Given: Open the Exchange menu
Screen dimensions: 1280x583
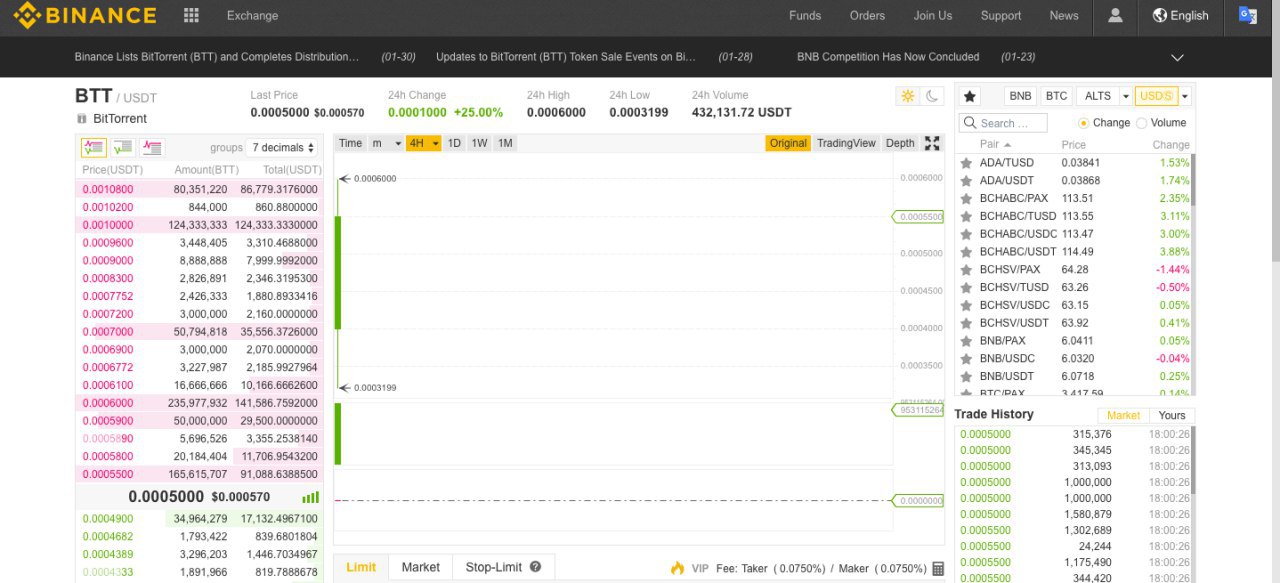Looking at the screenshot, I should click(x=252, y=15).
